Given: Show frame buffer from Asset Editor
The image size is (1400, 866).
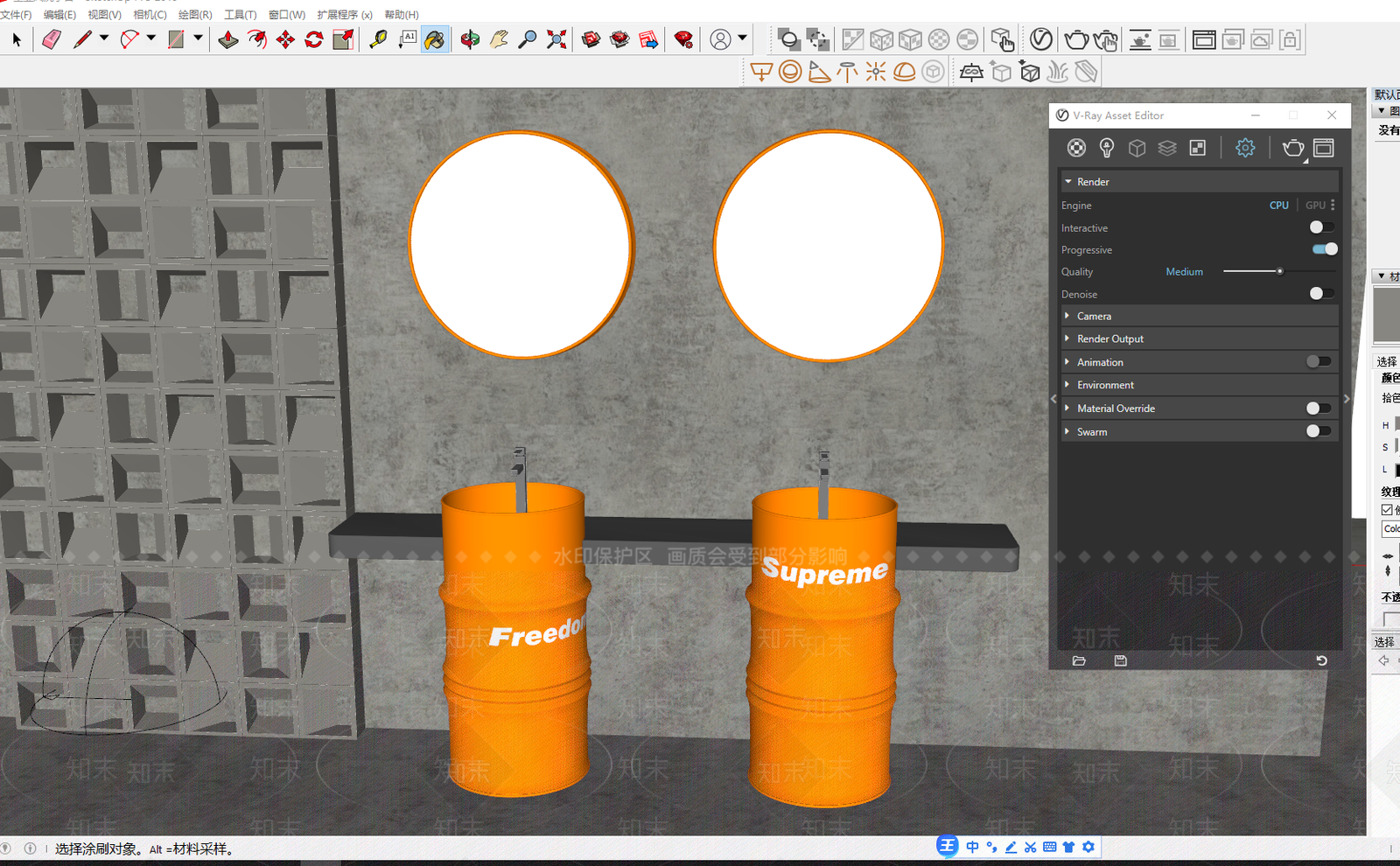Looking at the screenshot, I should [x=1324, y=148].
